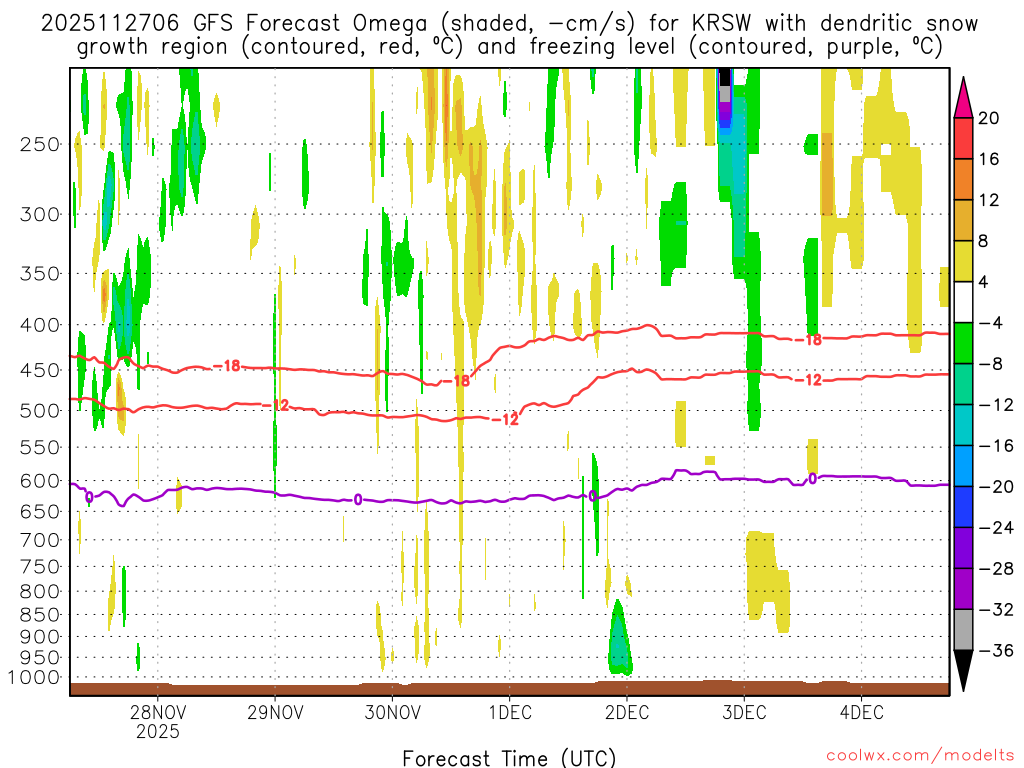The width and height of the screenshot is (1024, 768).
Task: Click the 700 pressure level label
Action: click(40, 540)
